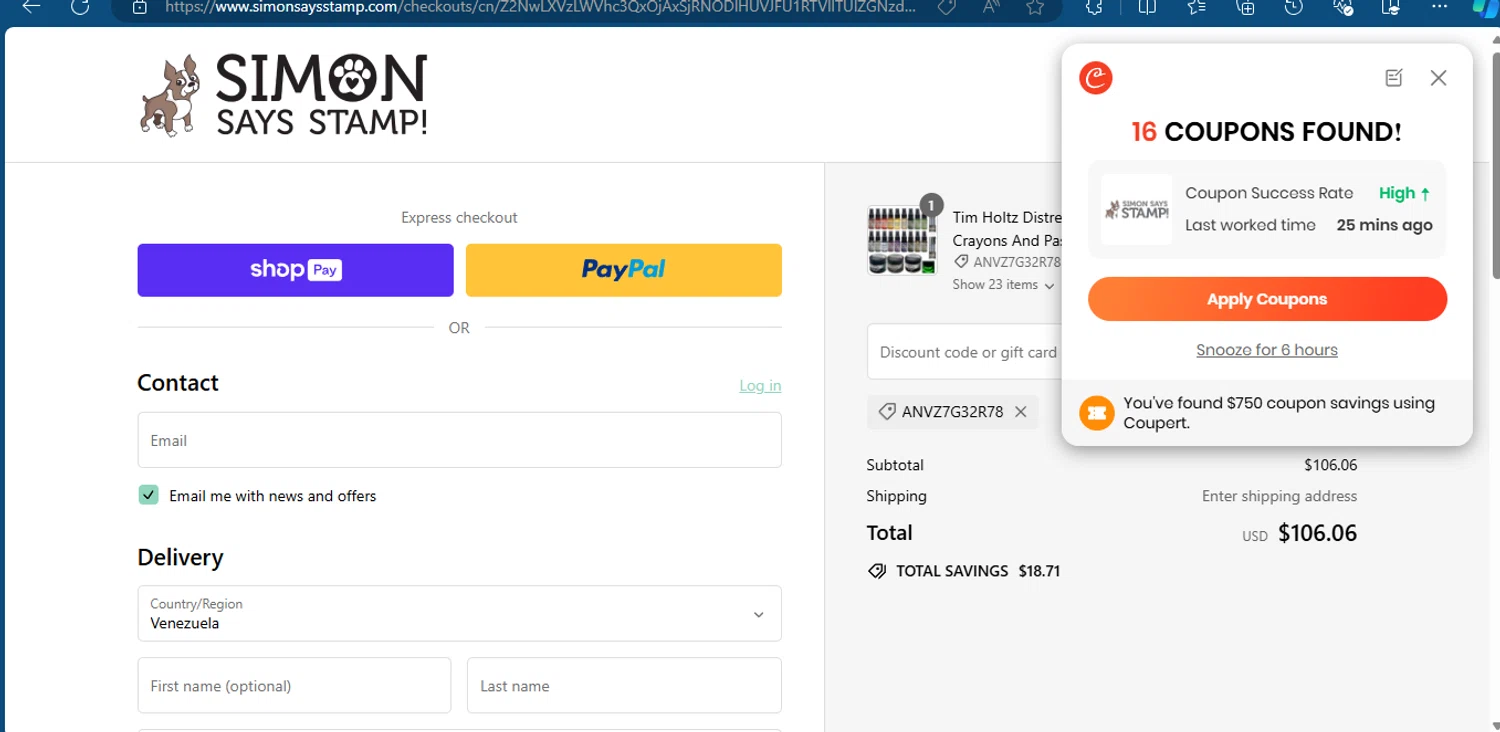Click the Apply Coupons button
Viewport: 1500px width, 732px height.
click(1267, 299)
